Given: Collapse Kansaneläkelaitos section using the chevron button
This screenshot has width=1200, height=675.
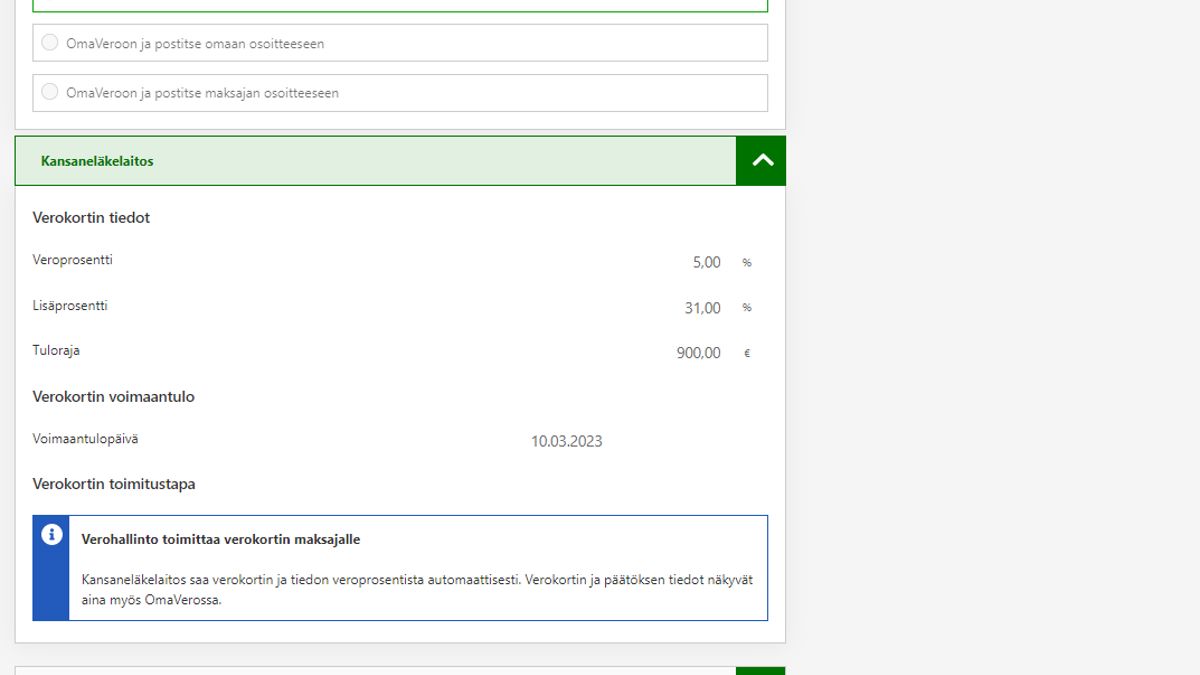Looking at the screenshot, I should tap(761, 161).
